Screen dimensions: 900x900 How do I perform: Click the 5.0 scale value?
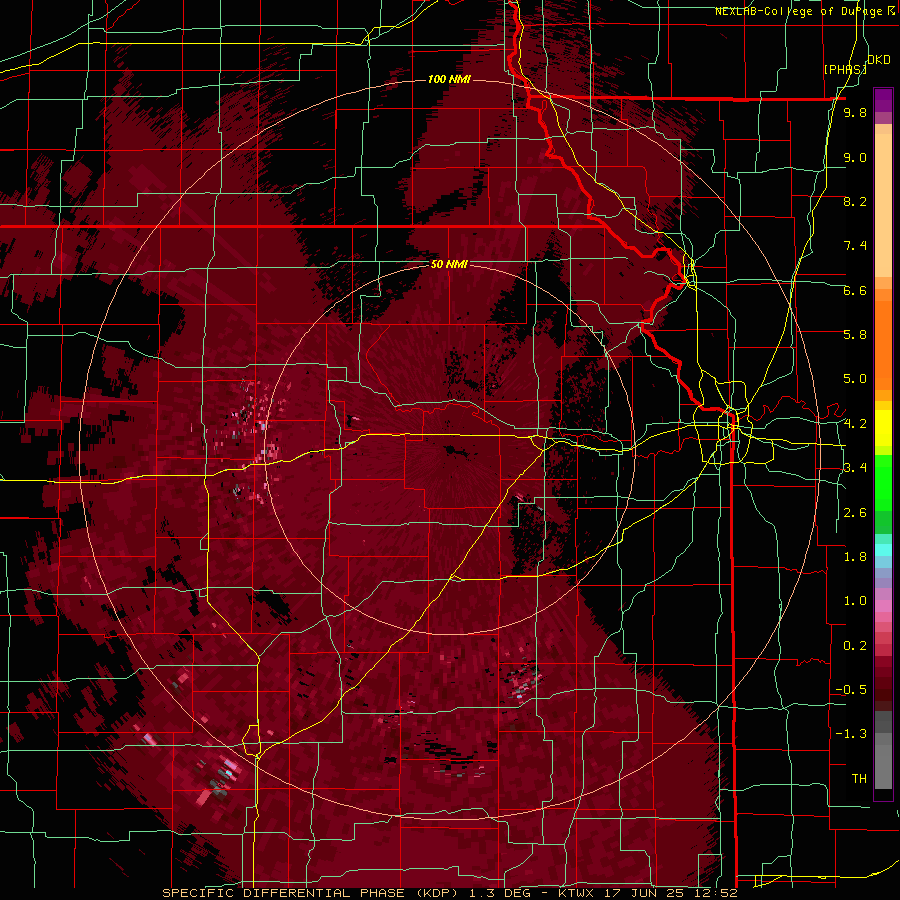coord(855,379)
